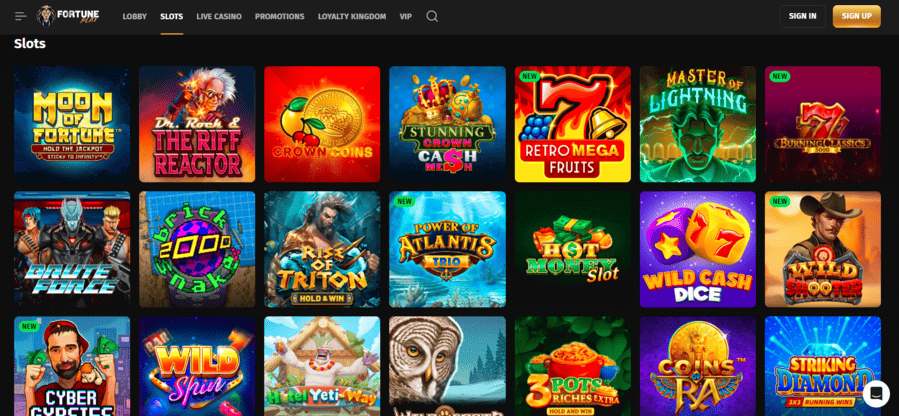899x416 pixels.
Task: Click the Fortune Play lion logo
Action: tap(68, 16)
